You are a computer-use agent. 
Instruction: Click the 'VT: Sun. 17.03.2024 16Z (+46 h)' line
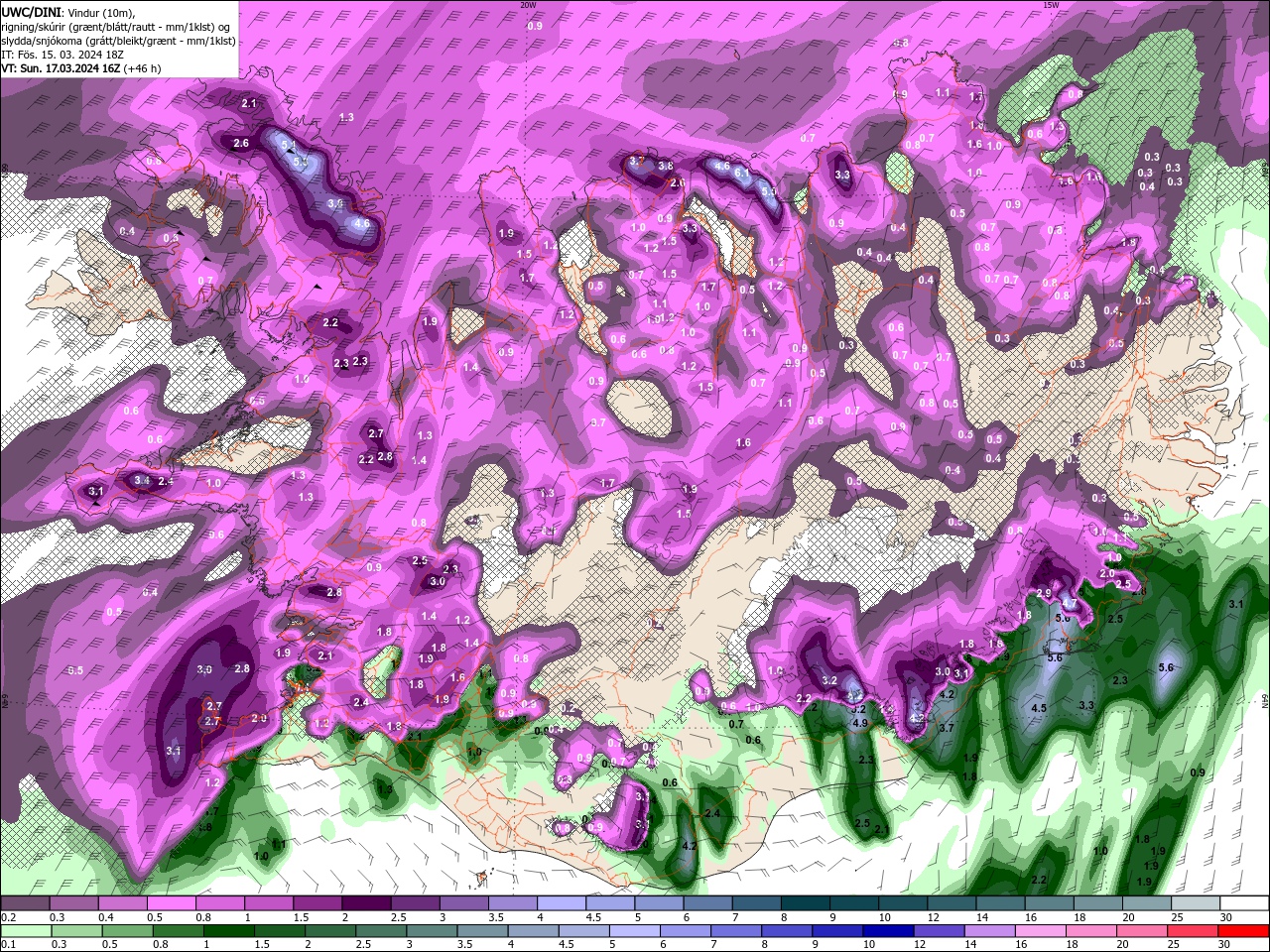pos(81,68)
